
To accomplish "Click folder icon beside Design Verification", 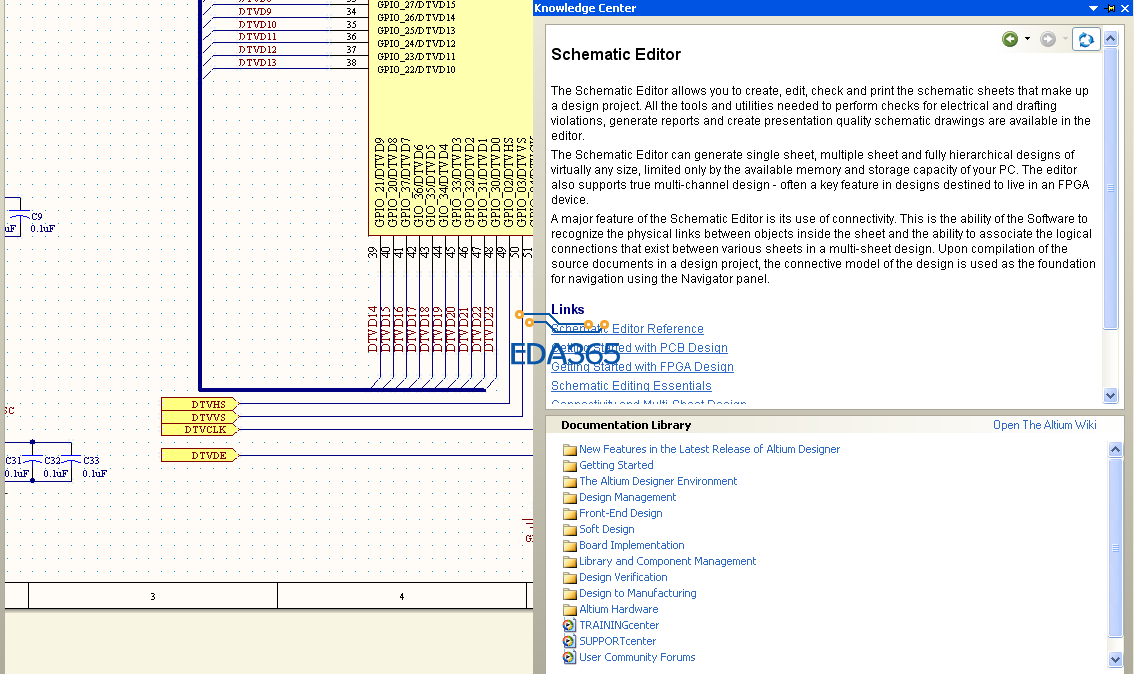I will [x=569, y=578].
